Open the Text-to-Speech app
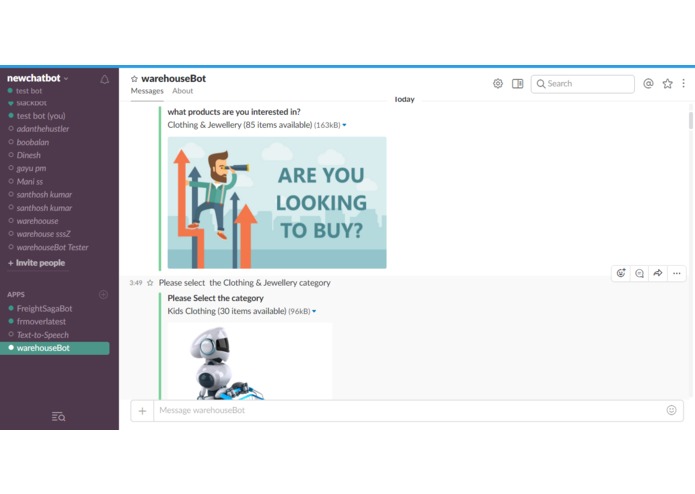 43,335
